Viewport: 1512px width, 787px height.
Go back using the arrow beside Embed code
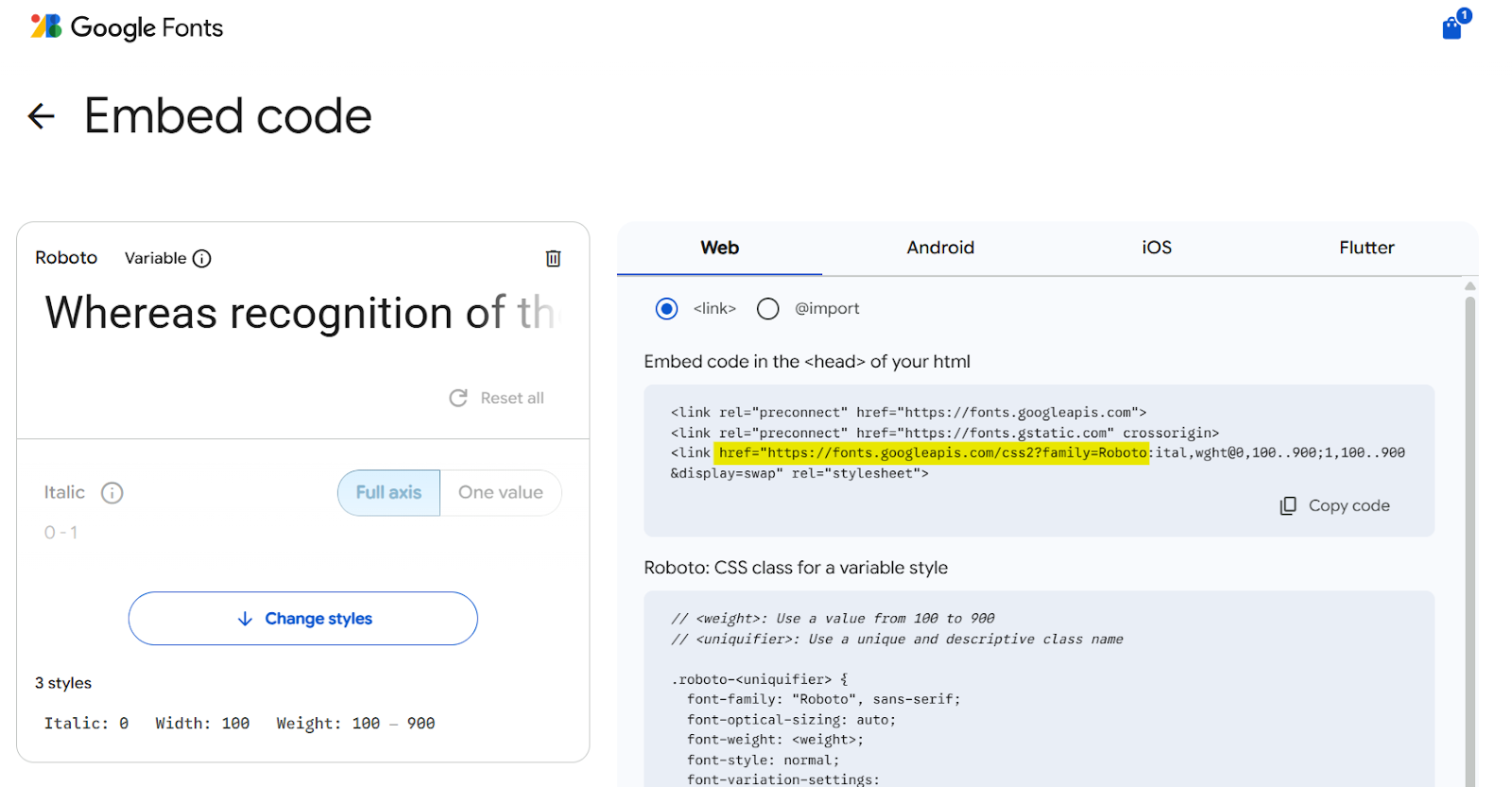42,116
